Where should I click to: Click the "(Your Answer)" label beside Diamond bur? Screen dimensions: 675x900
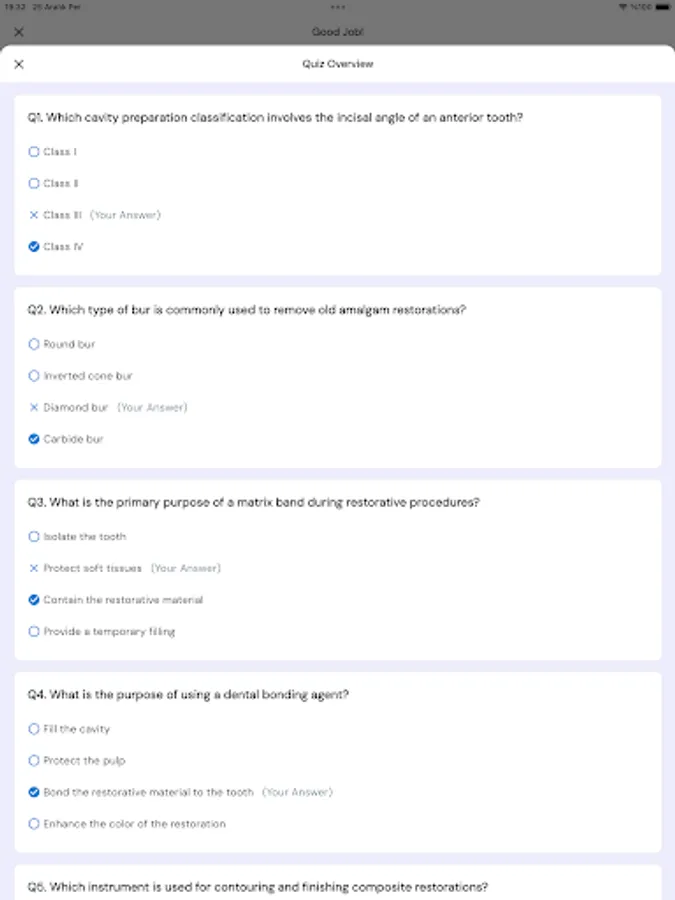tap(152, 407)
